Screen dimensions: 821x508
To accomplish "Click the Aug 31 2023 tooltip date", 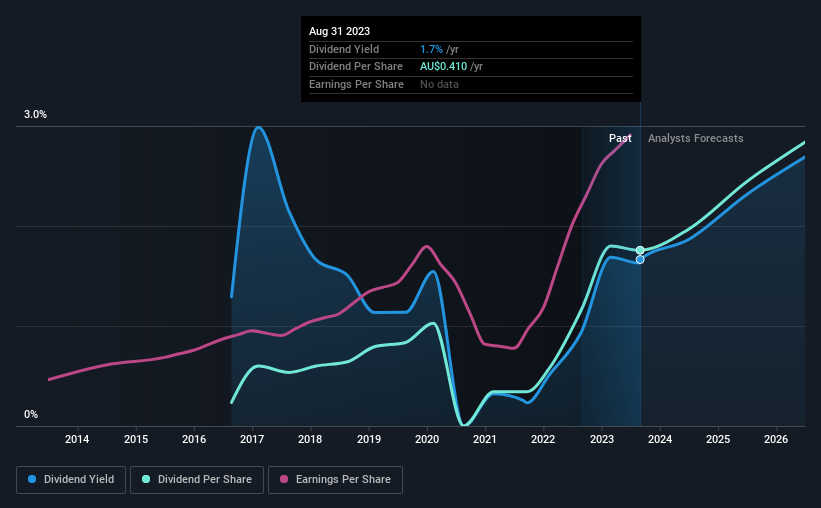I will pyautogui.click(x=339, y=31).
